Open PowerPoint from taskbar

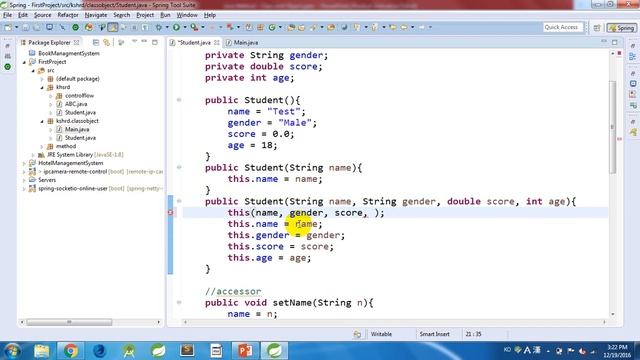(x=245, y=351)
